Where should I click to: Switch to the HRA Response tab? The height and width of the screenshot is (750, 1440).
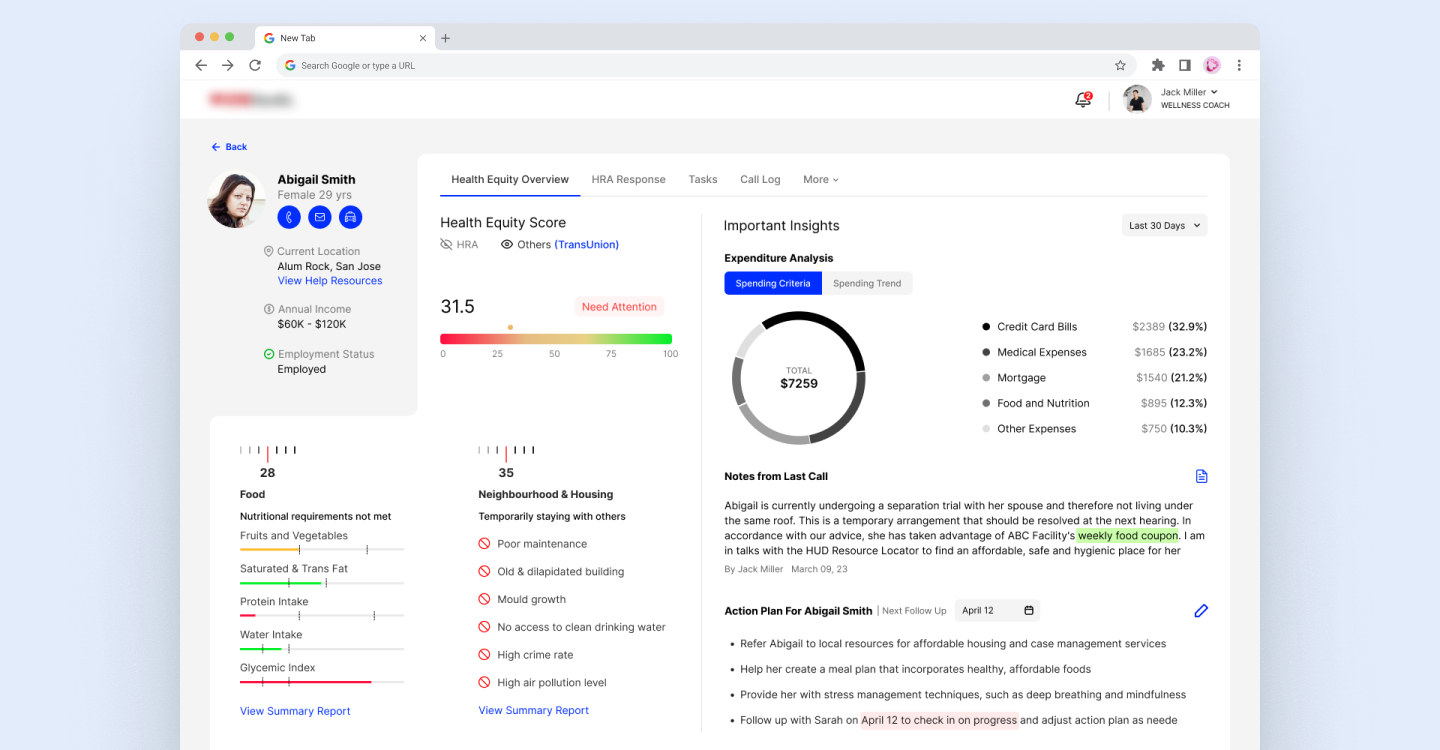coord(628,180)
